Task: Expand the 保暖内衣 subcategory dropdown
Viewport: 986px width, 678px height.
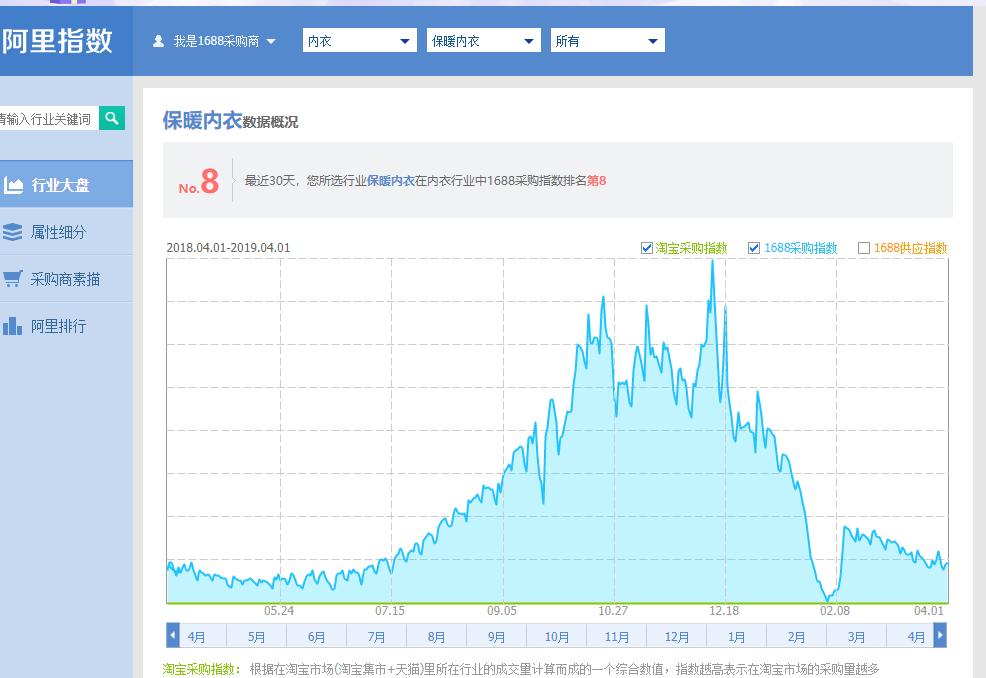Action: click(483, 40)
